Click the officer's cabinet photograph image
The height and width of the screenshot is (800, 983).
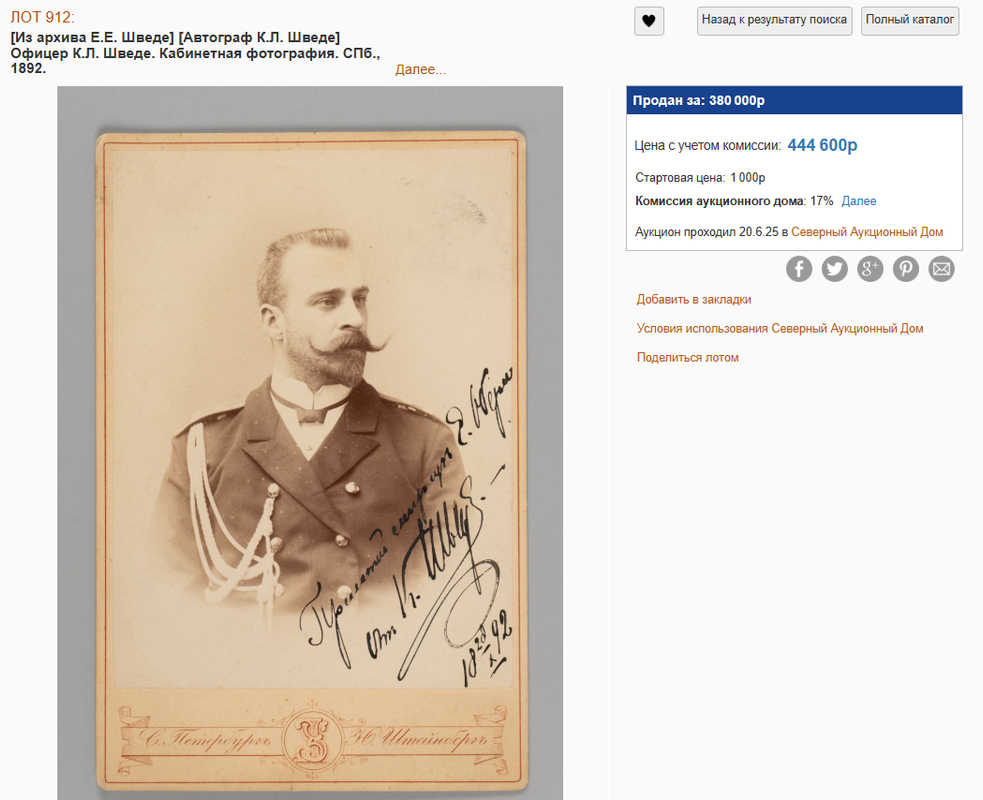click(310, 443)
